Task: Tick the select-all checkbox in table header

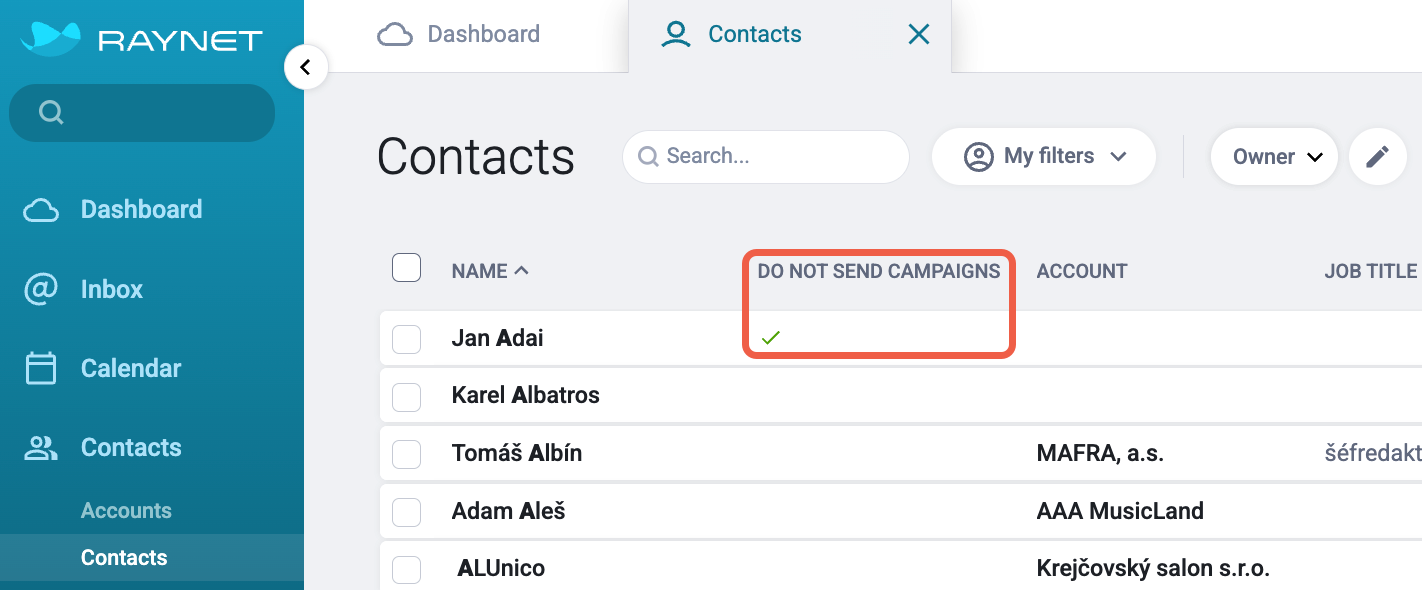Action: [406, 268]
